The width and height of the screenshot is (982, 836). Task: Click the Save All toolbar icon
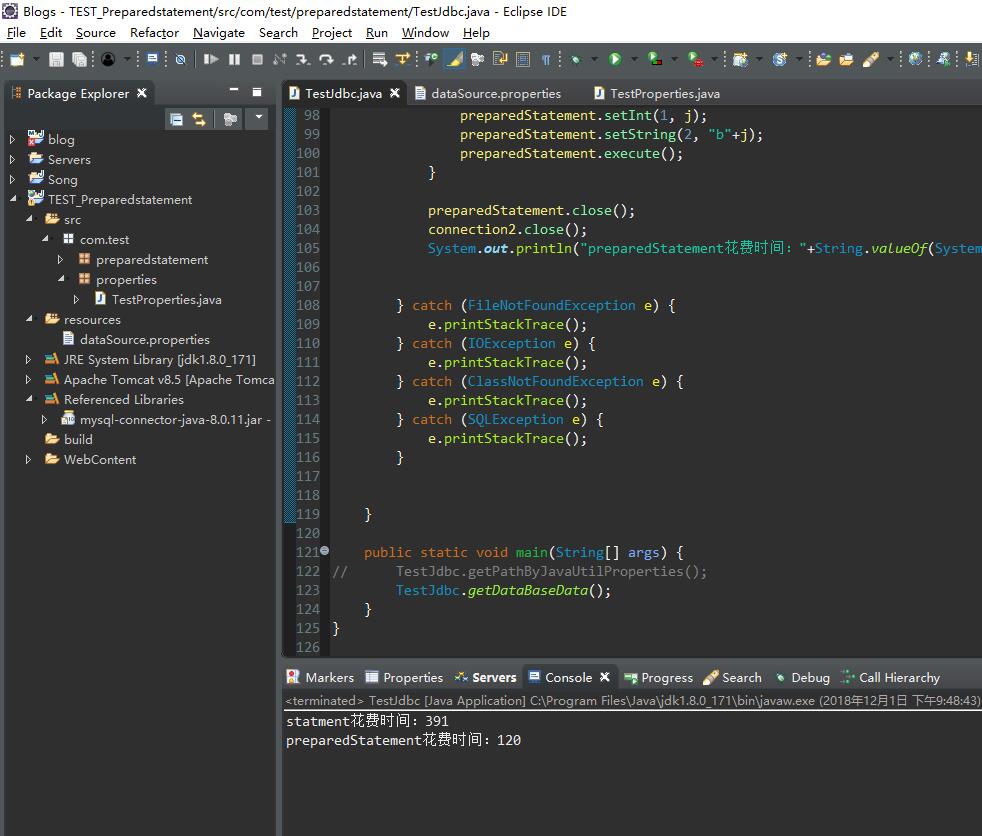[79, 59]
